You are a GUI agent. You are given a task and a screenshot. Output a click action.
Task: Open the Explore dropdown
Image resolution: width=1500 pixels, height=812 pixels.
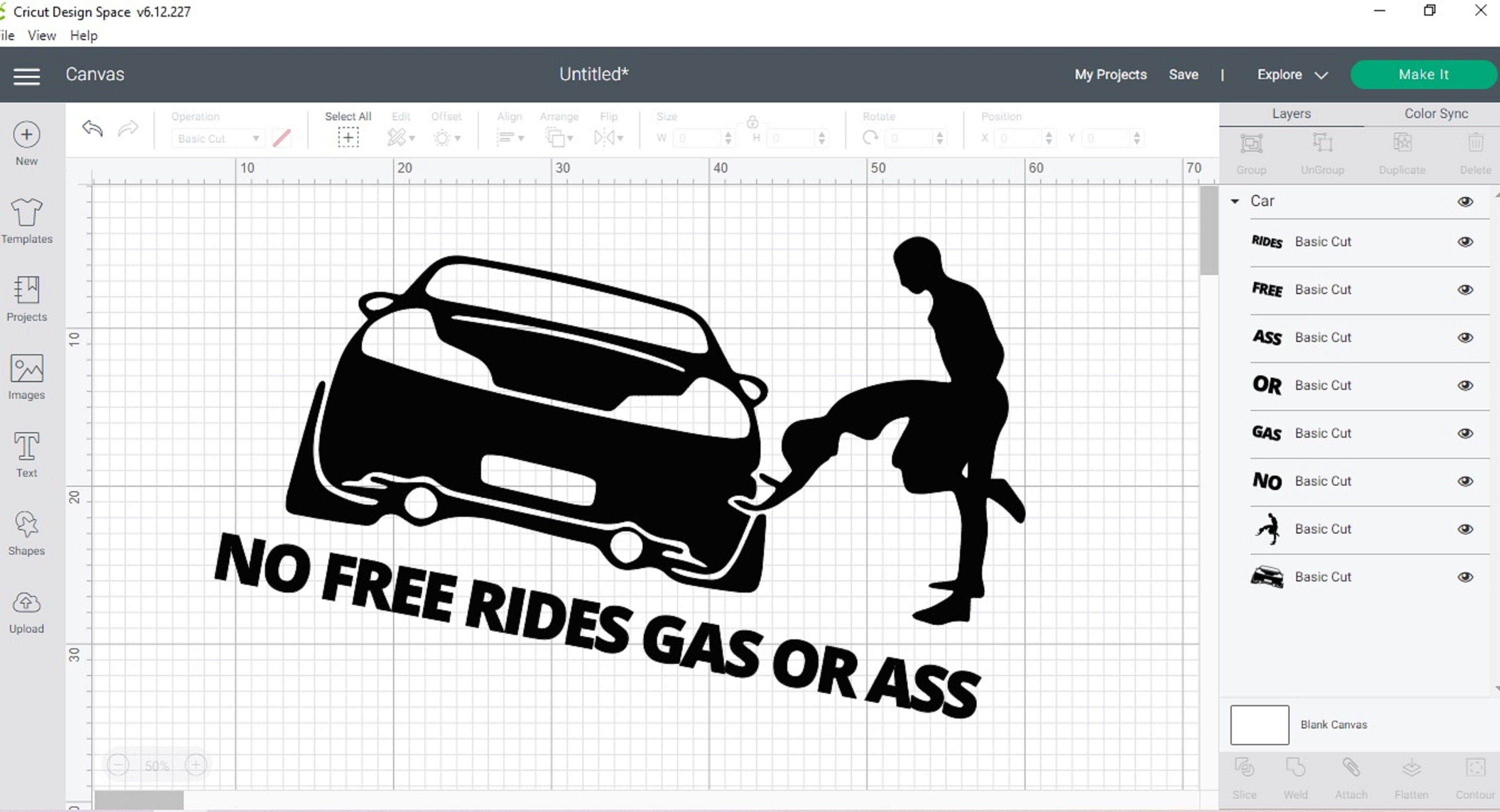(x=1290, y=74)
